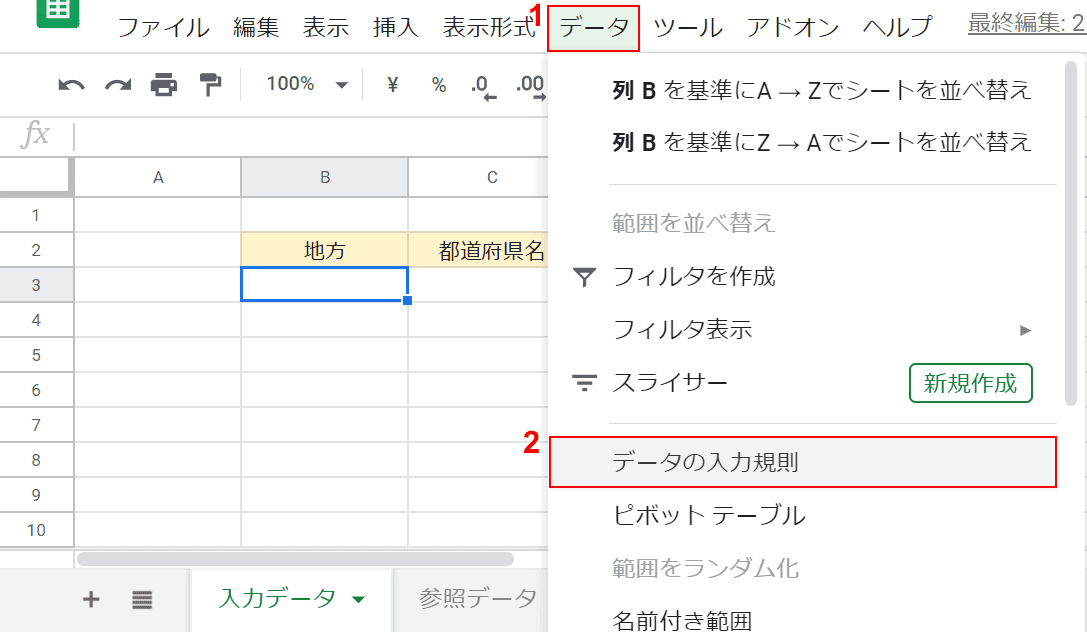Click the 地方 header cell
This screenshot has width=1087, height=632.
click(324, 250)
